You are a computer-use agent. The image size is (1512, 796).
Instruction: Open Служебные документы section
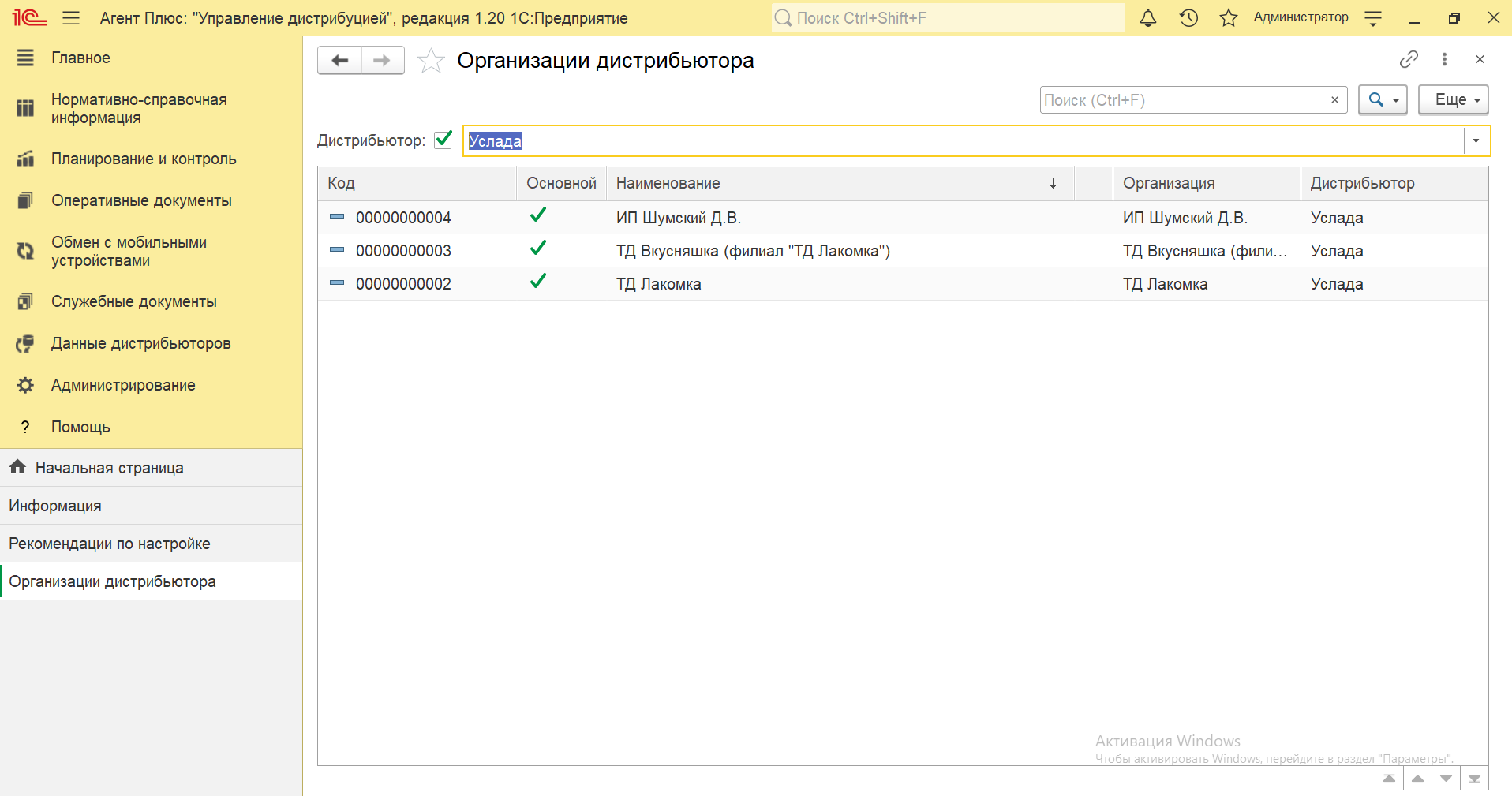coord(151,301)
